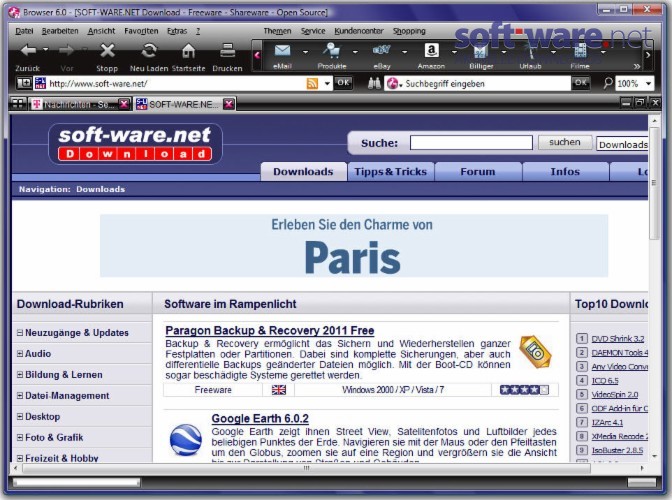Open the Amazon quick link icon
672x500 pixels.
pyautogui.click(x=431, y=51)
